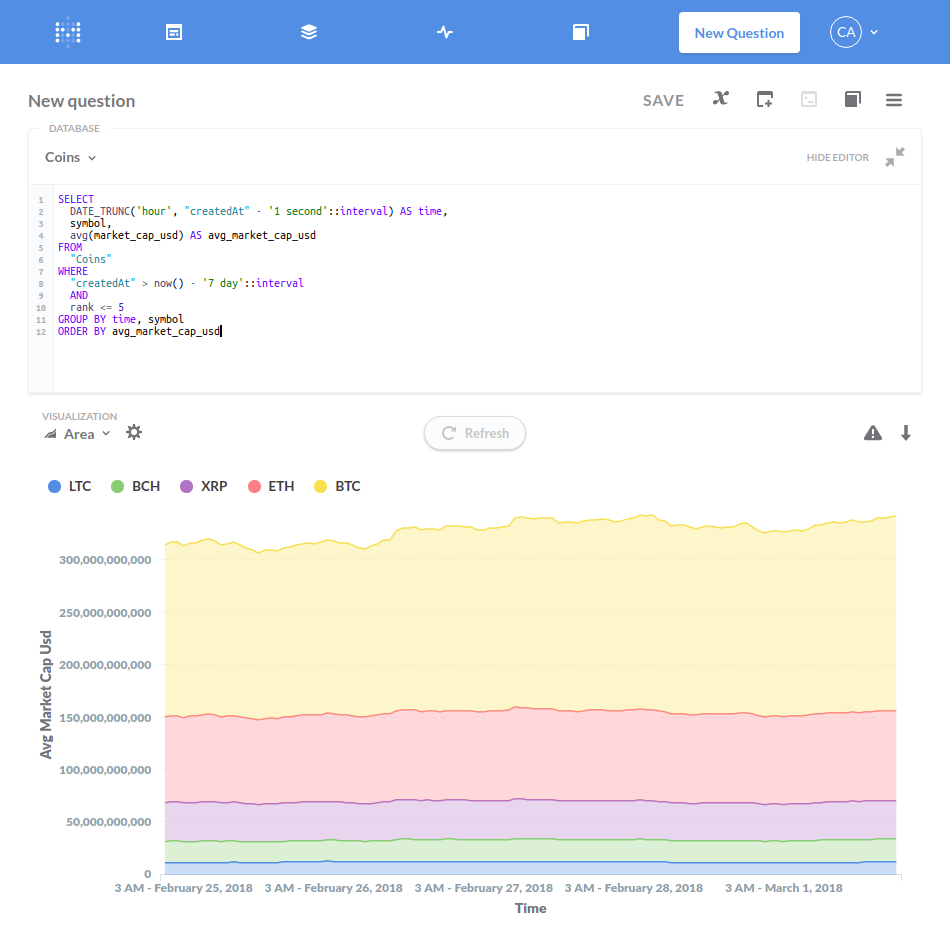Expand the Coins database dropdown
This screenshot has height=943, width=950.
click(x=71, y=157)
